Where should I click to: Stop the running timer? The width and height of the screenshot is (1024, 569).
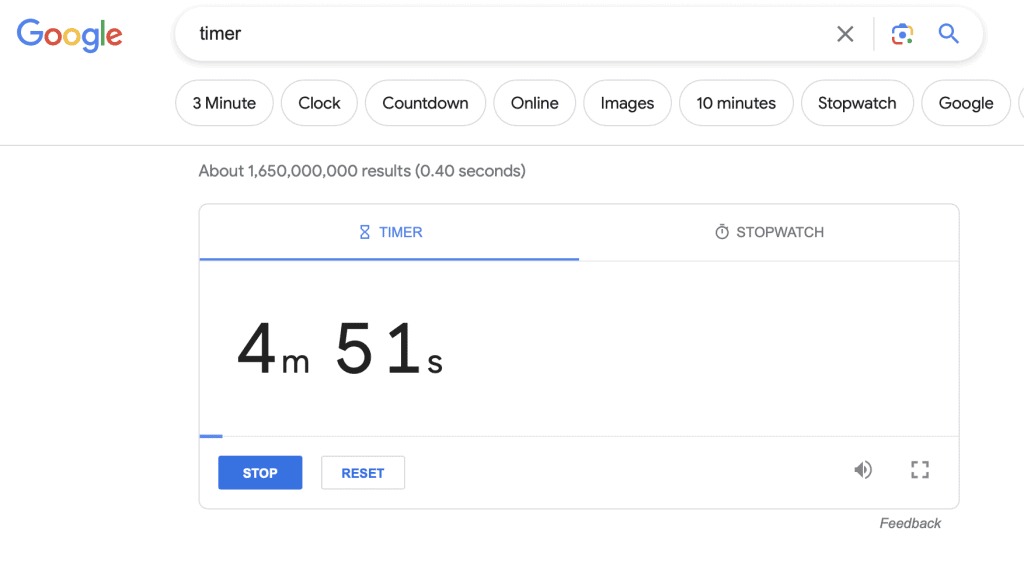[x=260, y=473]
